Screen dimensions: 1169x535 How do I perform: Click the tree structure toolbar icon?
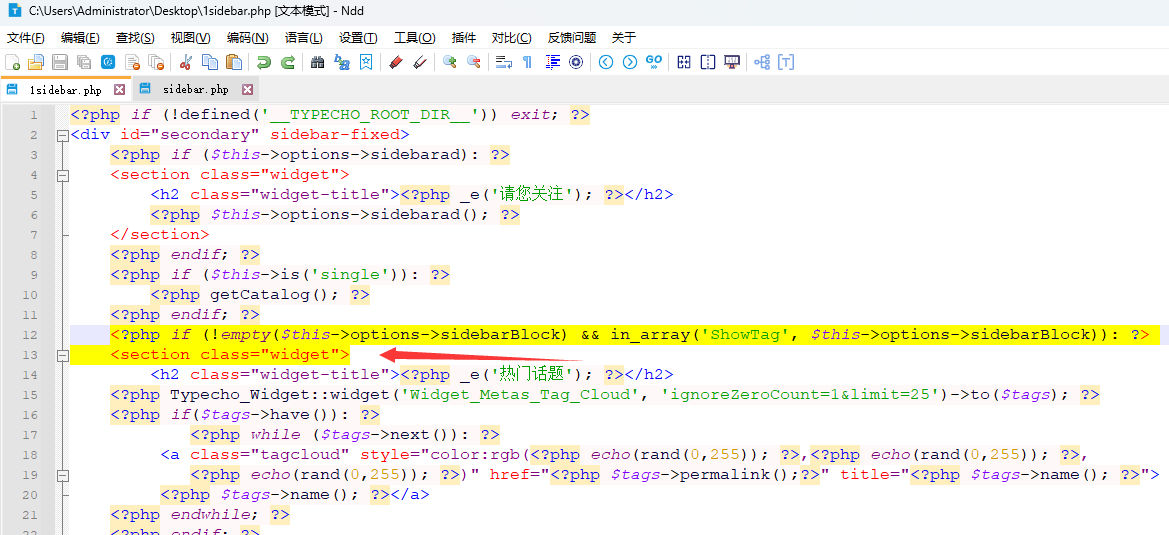pos(762,62)
